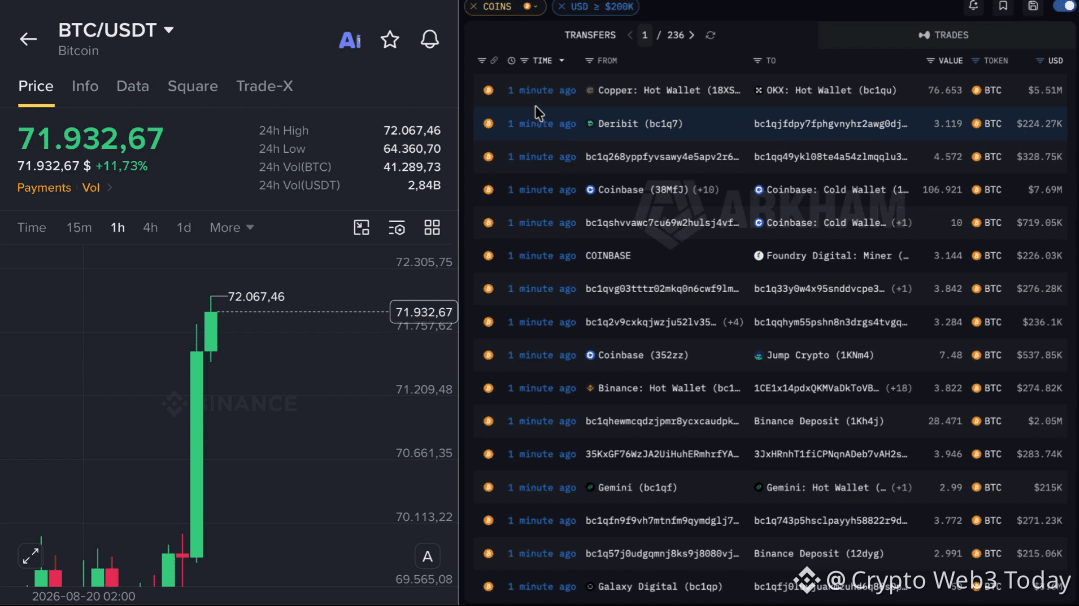The image size is (1079, 606).
Task: Open the Square tab
Action: tap(193, 86)
